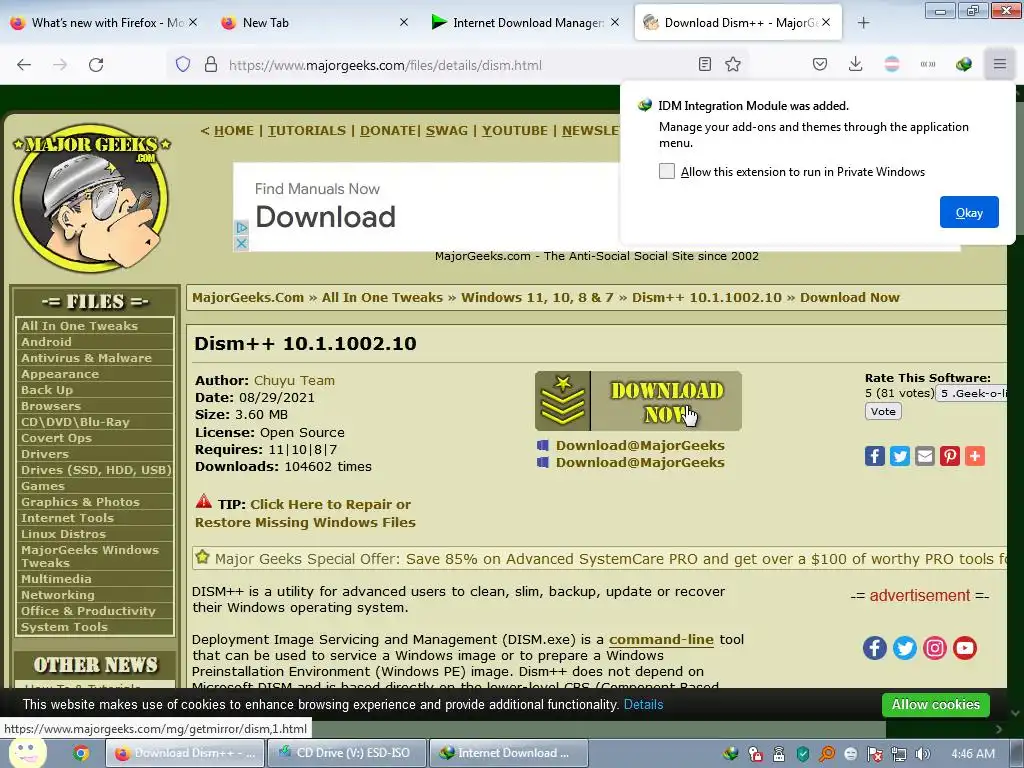Open SWAG in the site navigation

447,131
